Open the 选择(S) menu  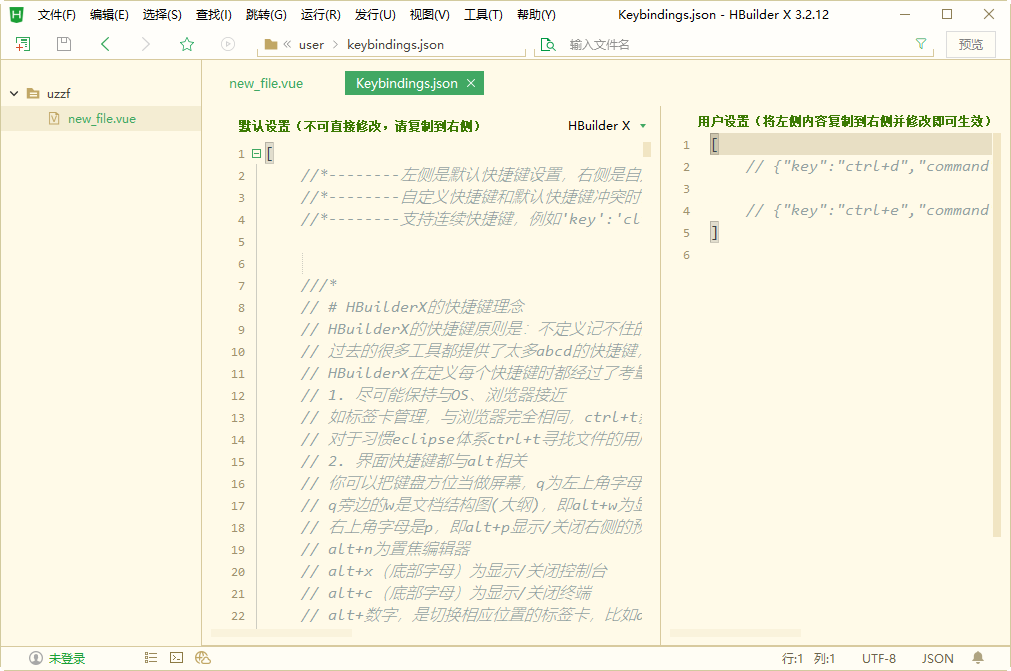click(162, 14)
